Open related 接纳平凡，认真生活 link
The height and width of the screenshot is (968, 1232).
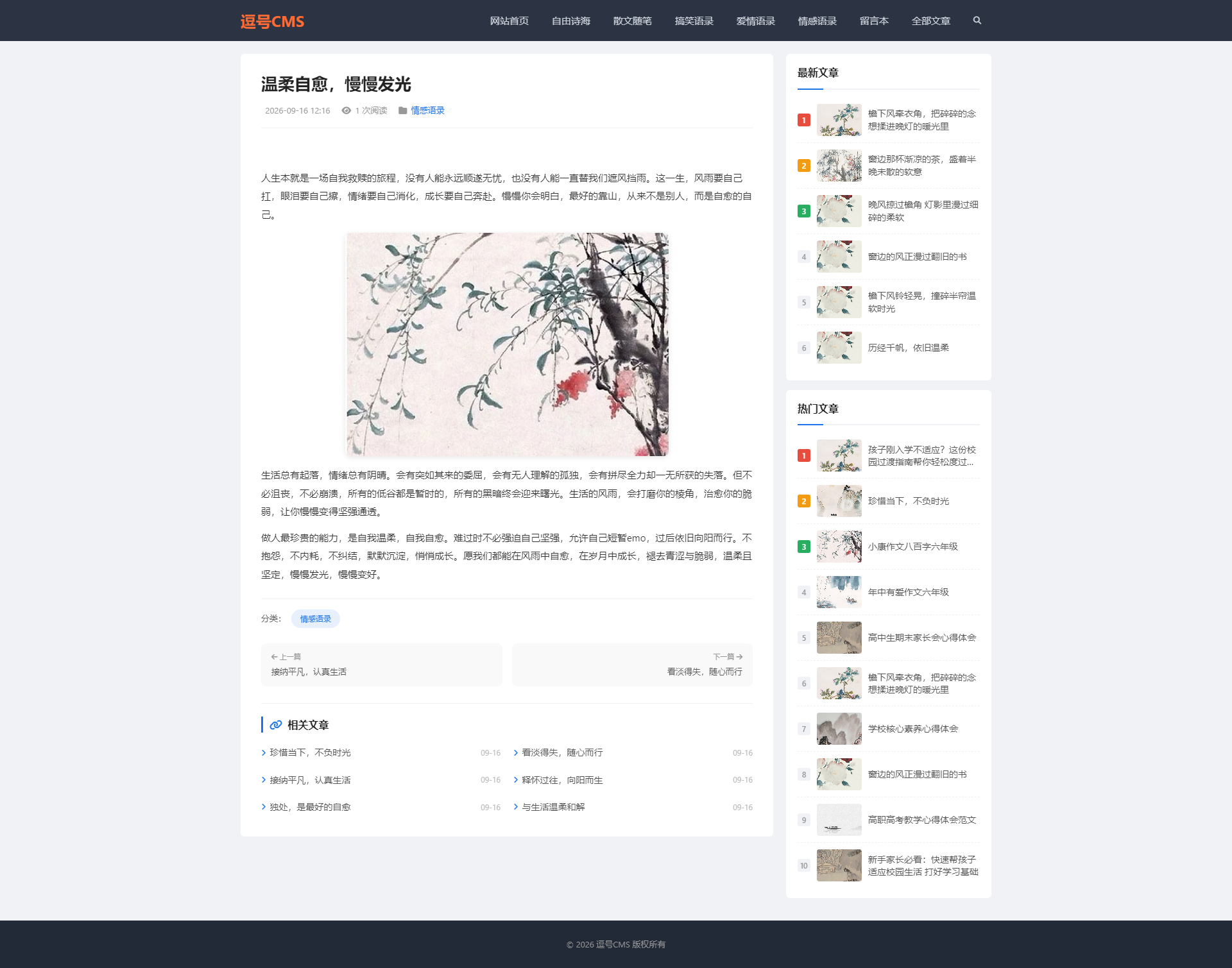coord(311,780)
